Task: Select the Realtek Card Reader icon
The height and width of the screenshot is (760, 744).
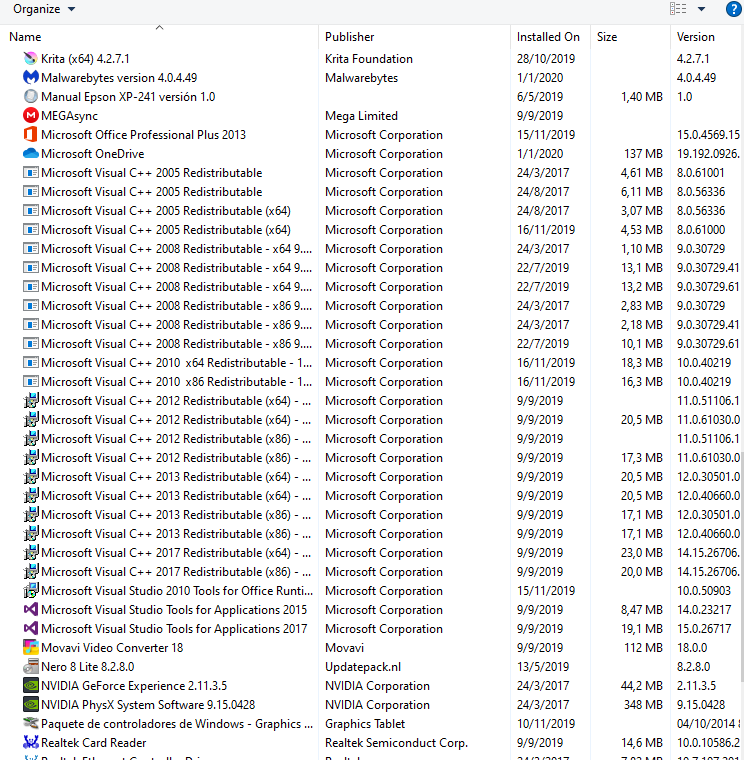Action: [x=31, y=743]
